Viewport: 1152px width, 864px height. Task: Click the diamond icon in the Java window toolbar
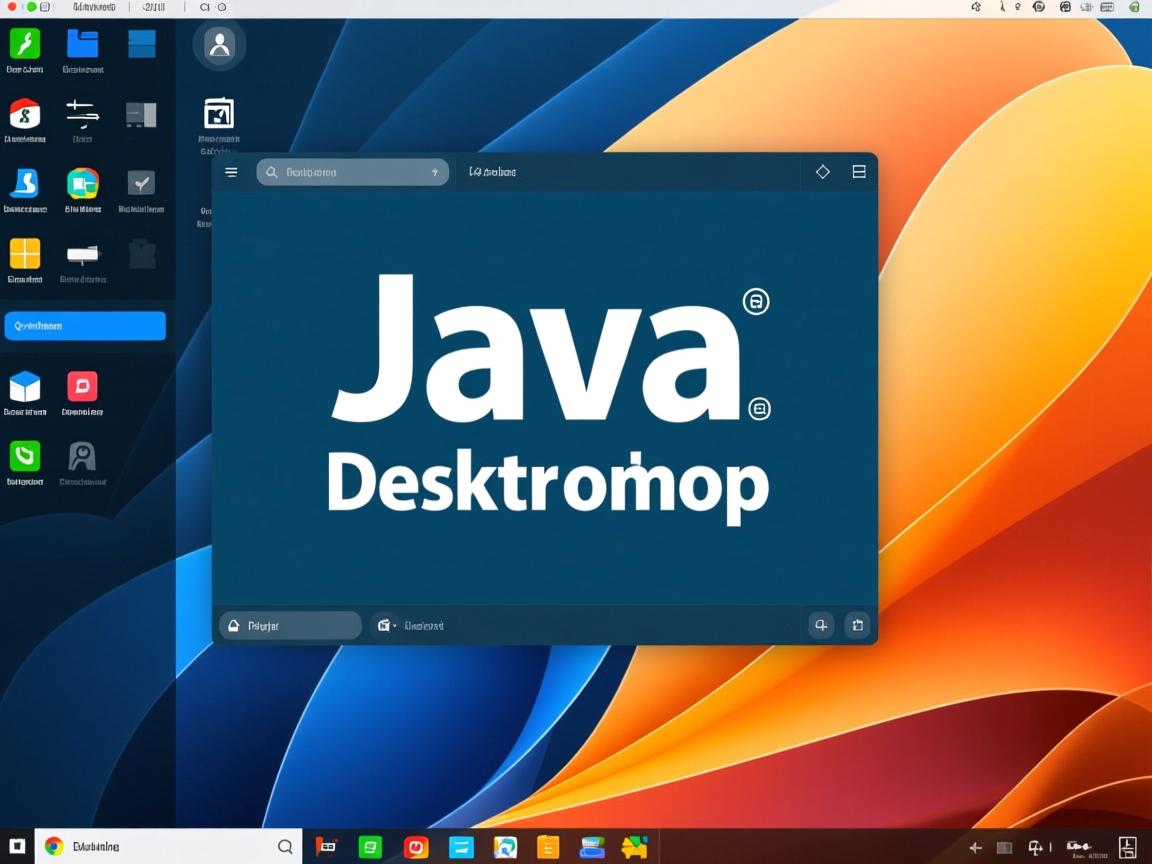pos(822,172)
